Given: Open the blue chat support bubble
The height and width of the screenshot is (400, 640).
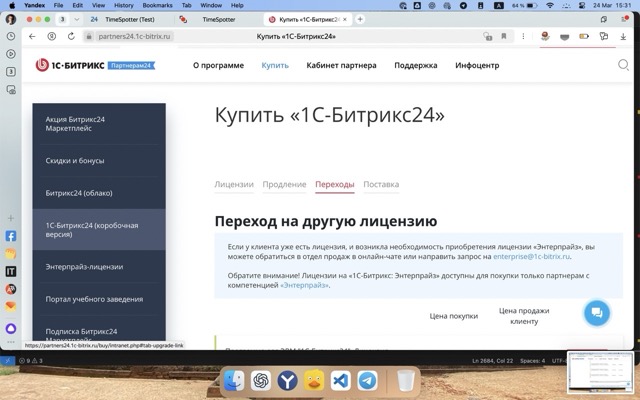Looking at the screenshot, I should pos(596,312).
